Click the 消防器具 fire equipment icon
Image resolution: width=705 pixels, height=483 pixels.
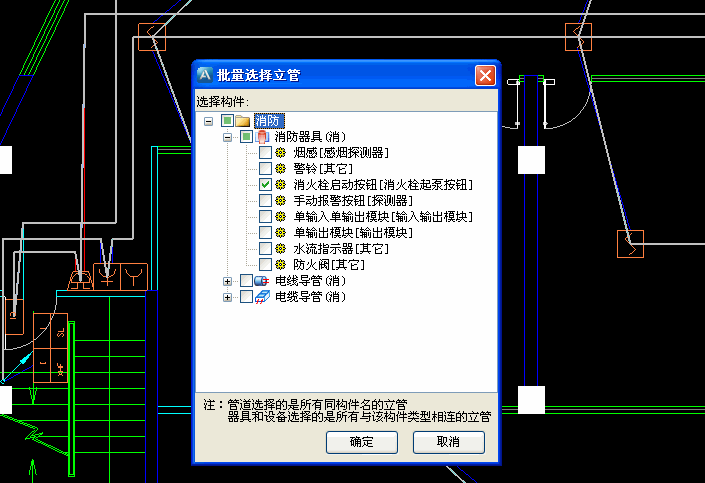pyautogui.click(x=262, y=137)
